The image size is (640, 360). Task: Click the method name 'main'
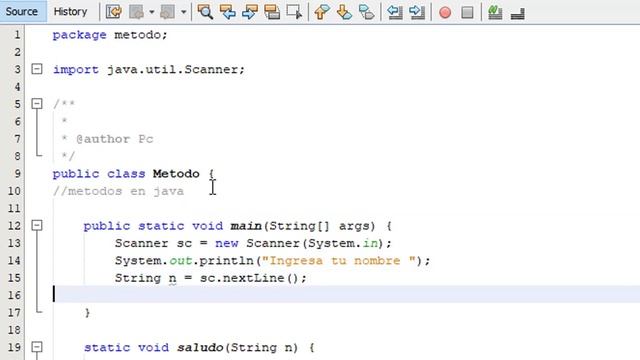click(x=246, y=226)
